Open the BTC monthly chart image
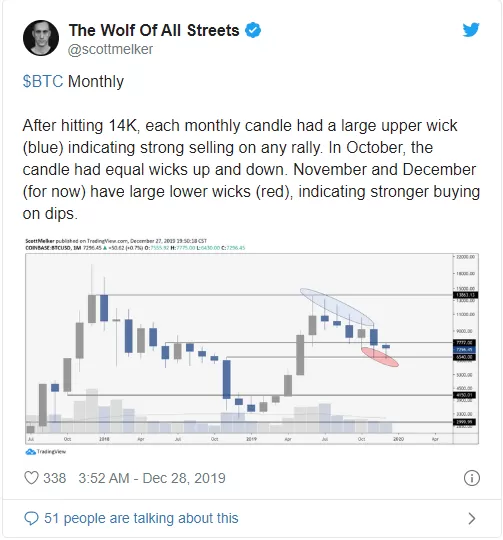503x540 pixels. pyautogui.click(x=252, y=346)
